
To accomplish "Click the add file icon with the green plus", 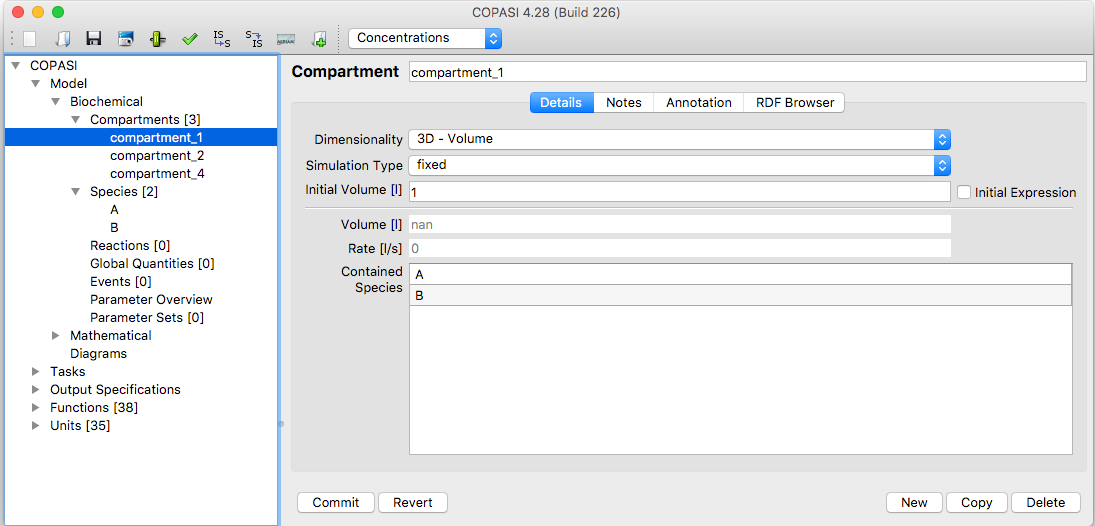I will 319,38.
